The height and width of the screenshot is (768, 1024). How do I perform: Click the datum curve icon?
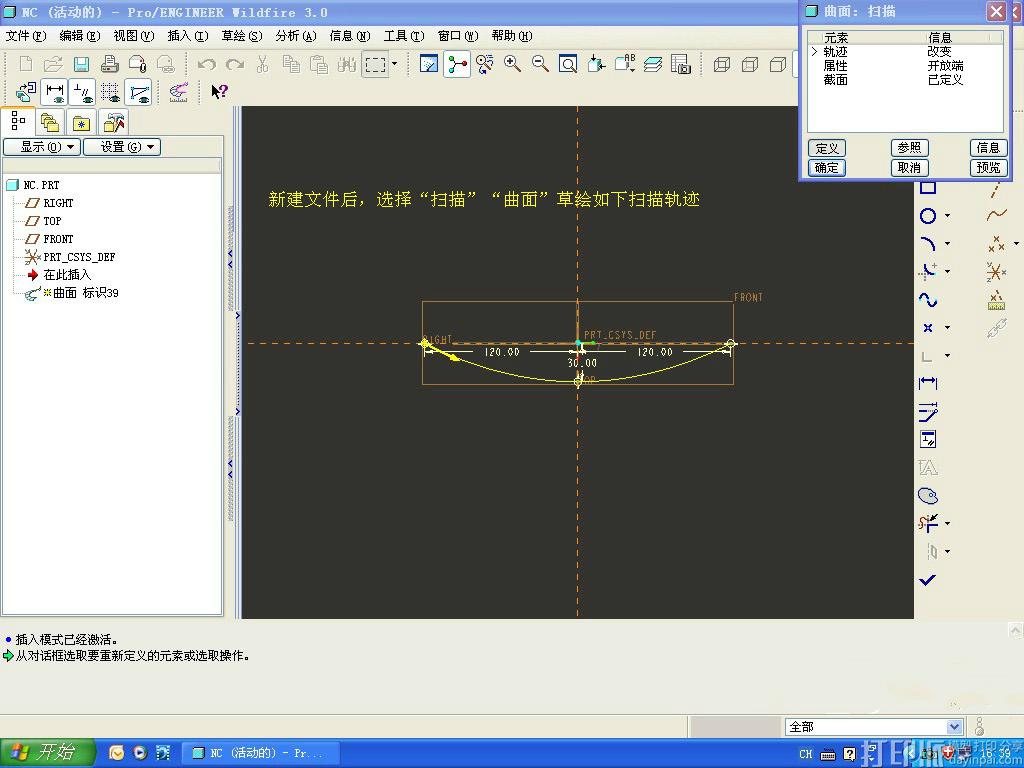(997, 216)
